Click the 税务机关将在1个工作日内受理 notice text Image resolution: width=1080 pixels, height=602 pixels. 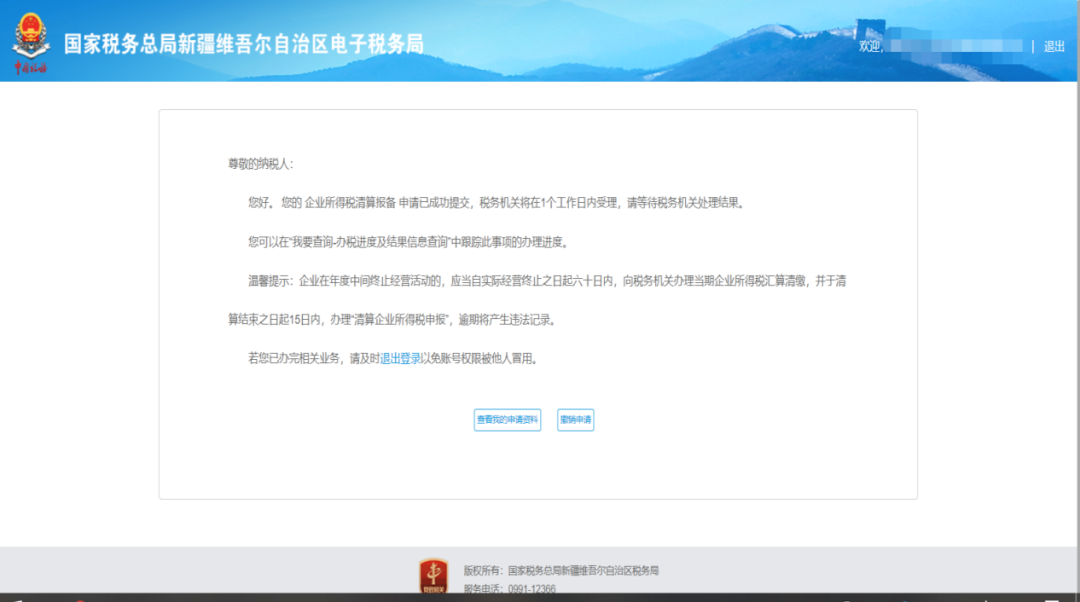pos(549,202)
